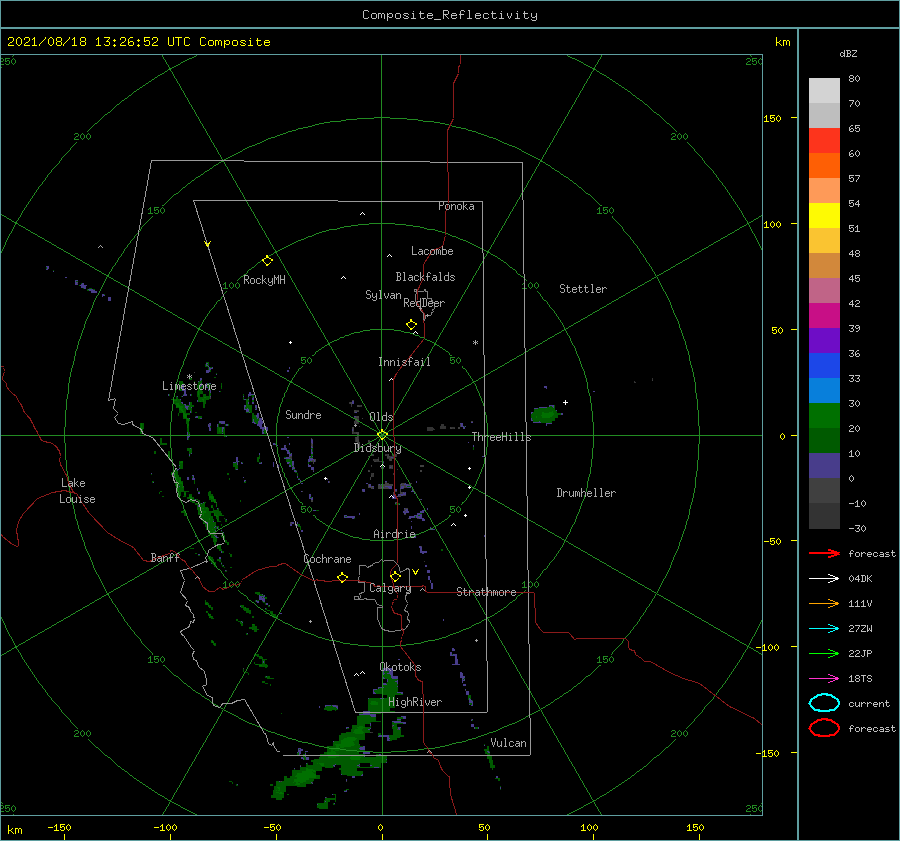This screenshot has height=841, width=900.
Task: Click the yellow diamond marker below RedDeer
Action: pos(411,324)
